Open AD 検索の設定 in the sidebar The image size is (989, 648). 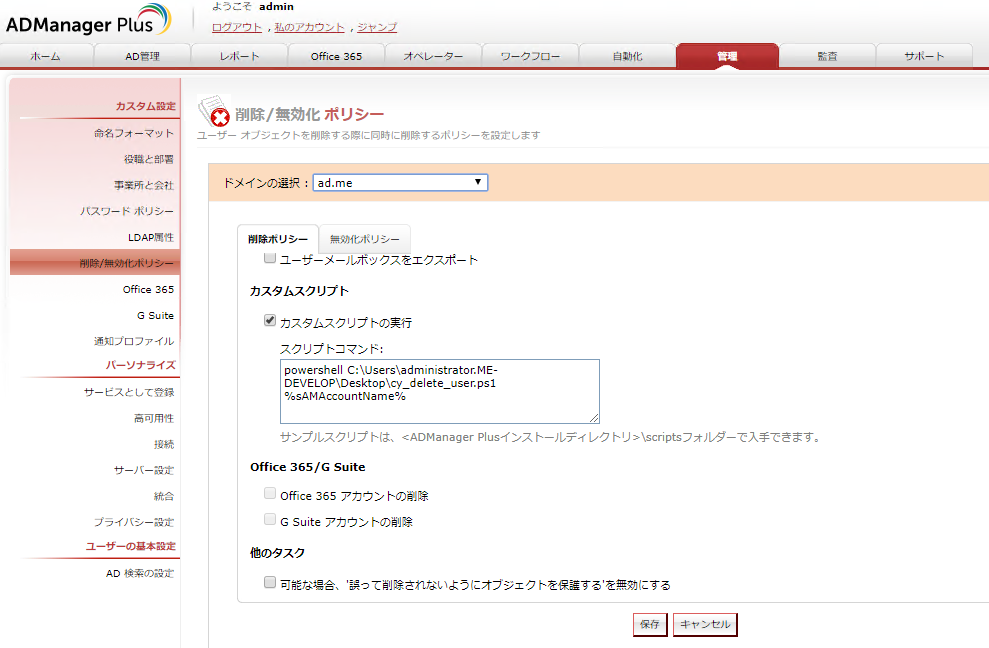(x=140, y=573)
